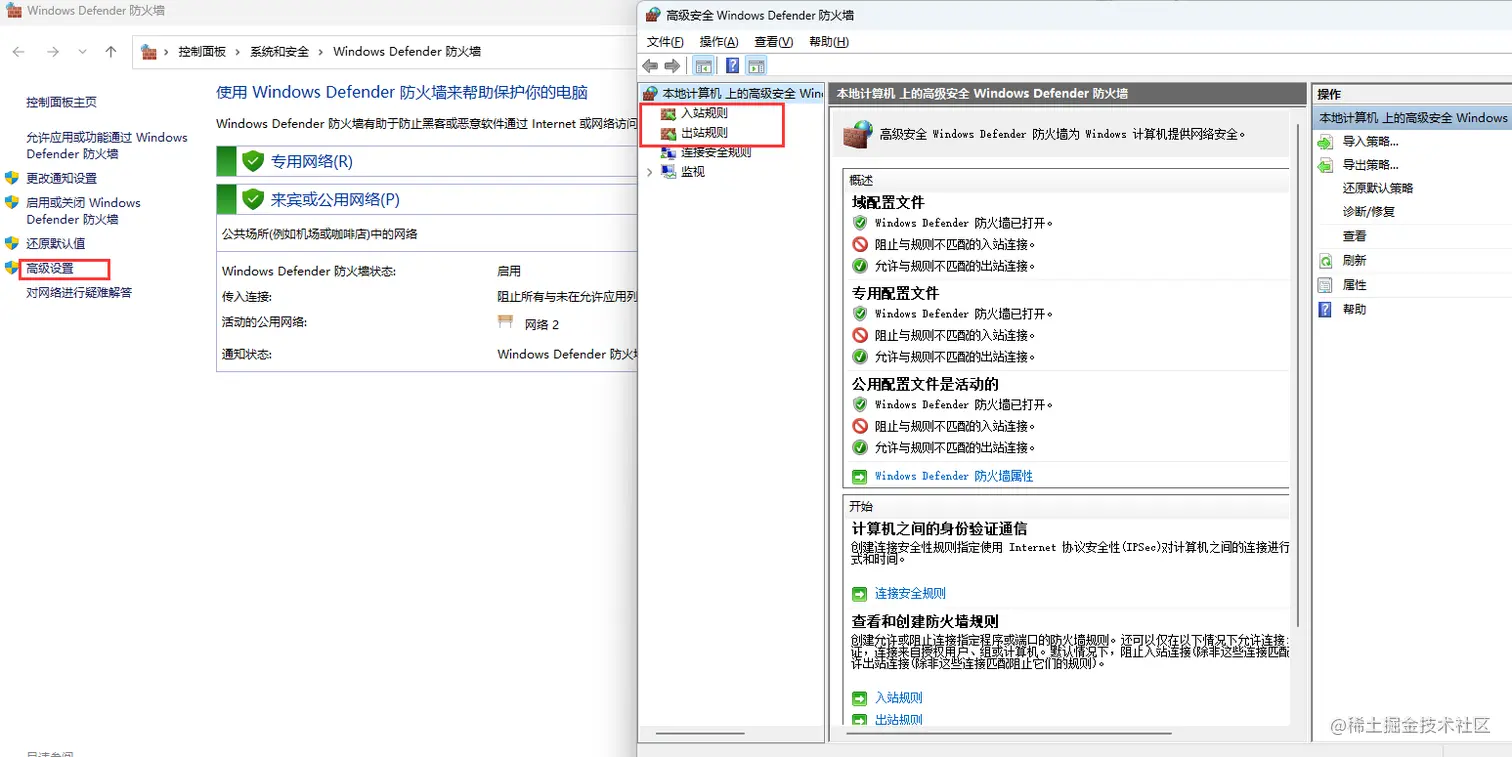The height and width of the screenshot is (757, 1512).
Task: Click 导出策略... in the Actions pane
Action: pyautogui.click(x=1370, y=165)
